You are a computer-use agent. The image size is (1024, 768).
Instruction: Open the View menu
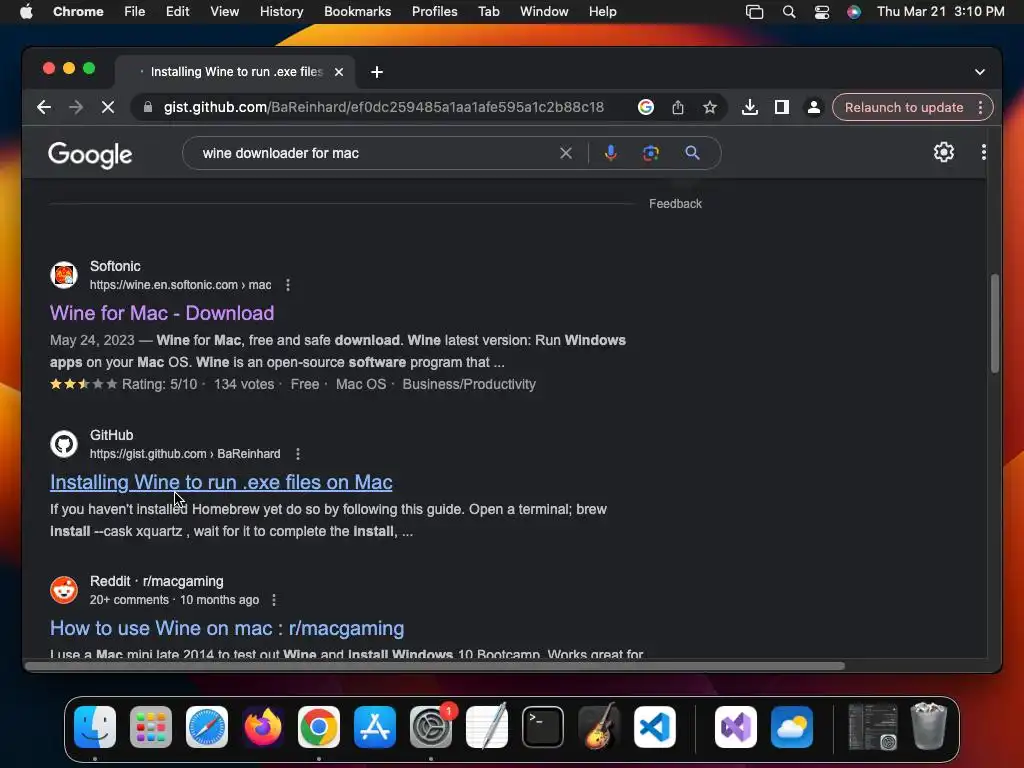225,12
